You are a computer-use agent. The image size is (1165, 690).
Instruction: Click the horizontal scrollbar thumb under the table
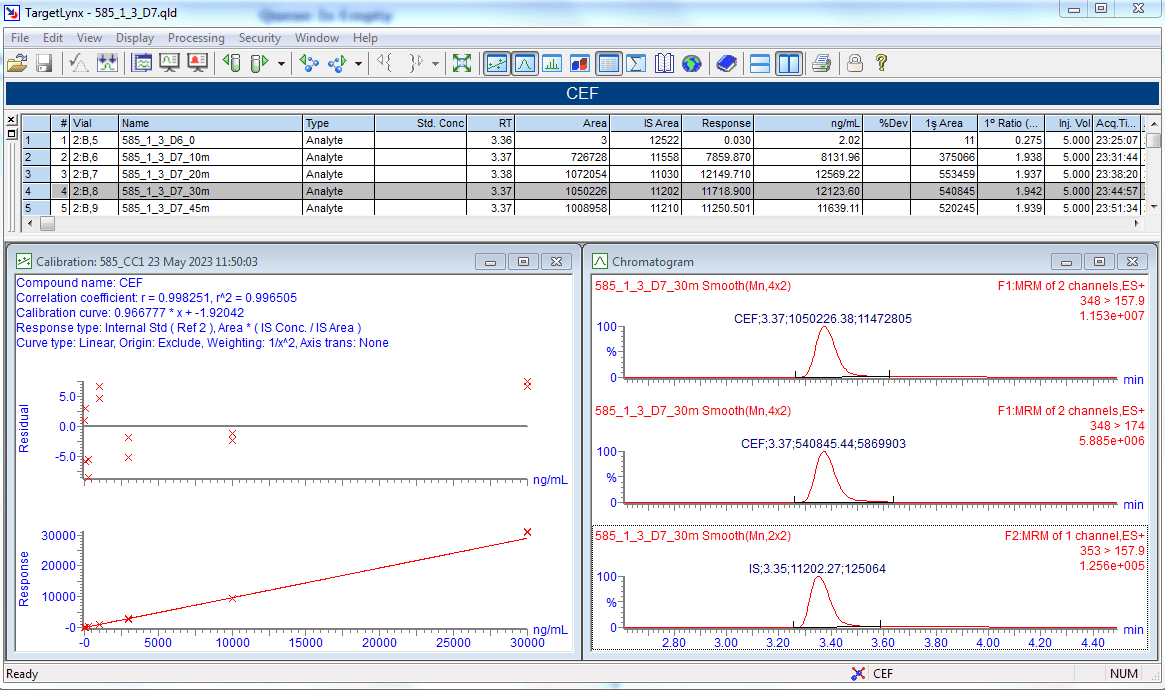point(47,223)
